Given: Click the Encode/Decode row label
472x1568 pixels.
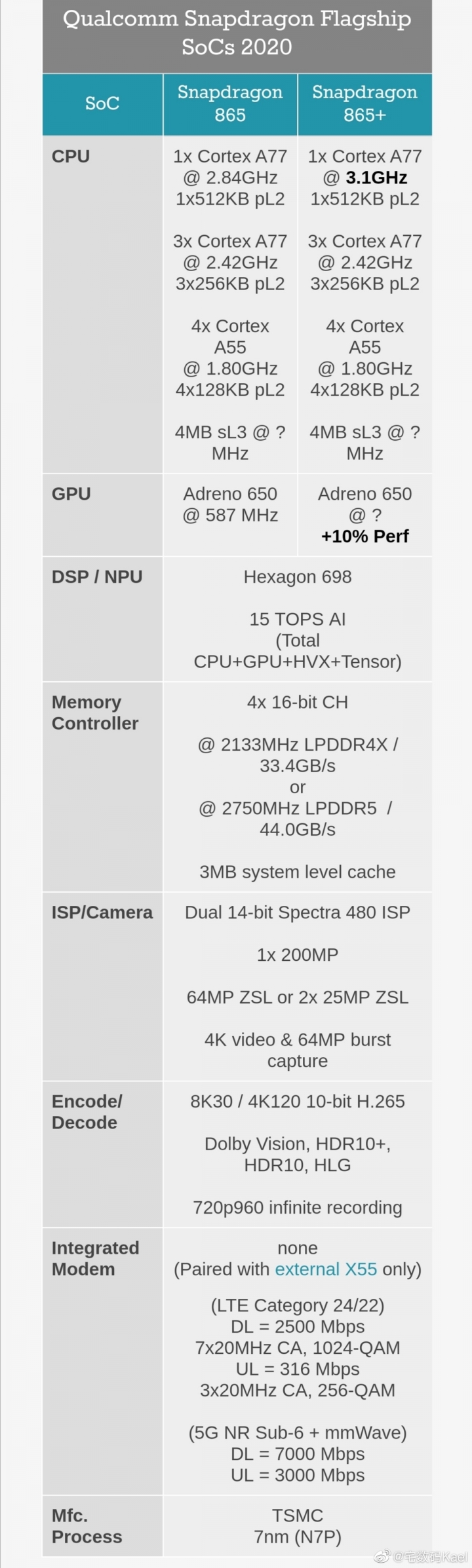Looking at the screenshot, I should (87, 1111).
